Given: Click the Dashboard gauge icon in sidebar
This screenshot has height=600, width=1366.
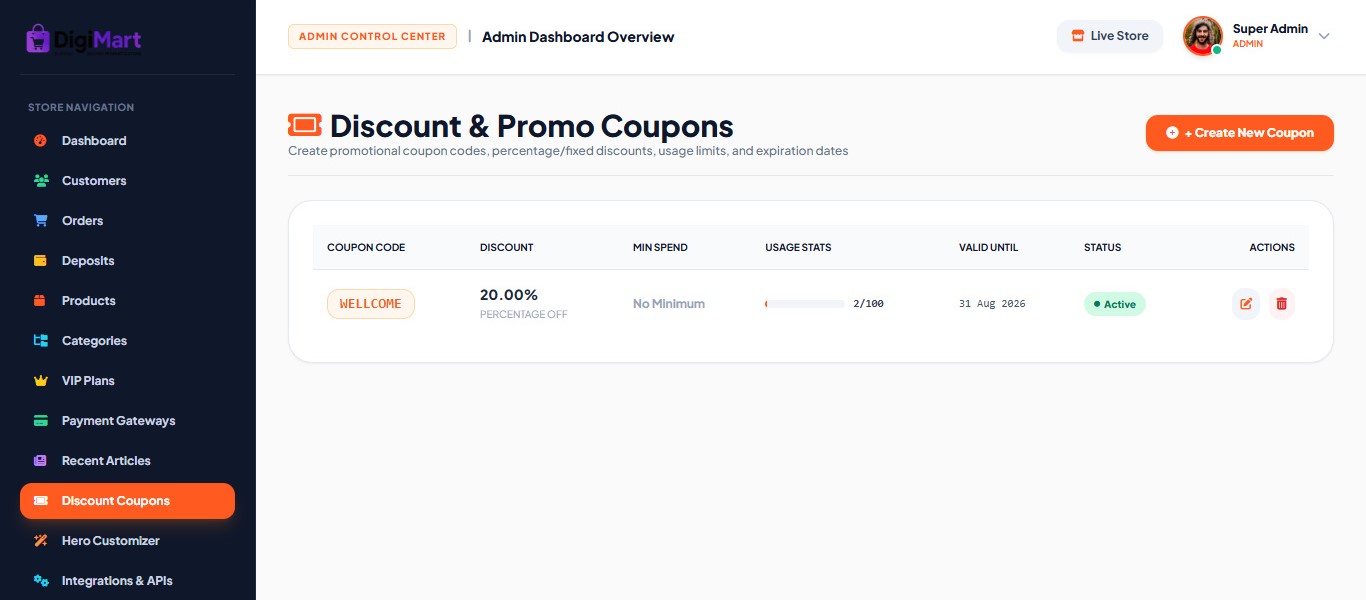Looking at the screenshot, I should [41, 141].
